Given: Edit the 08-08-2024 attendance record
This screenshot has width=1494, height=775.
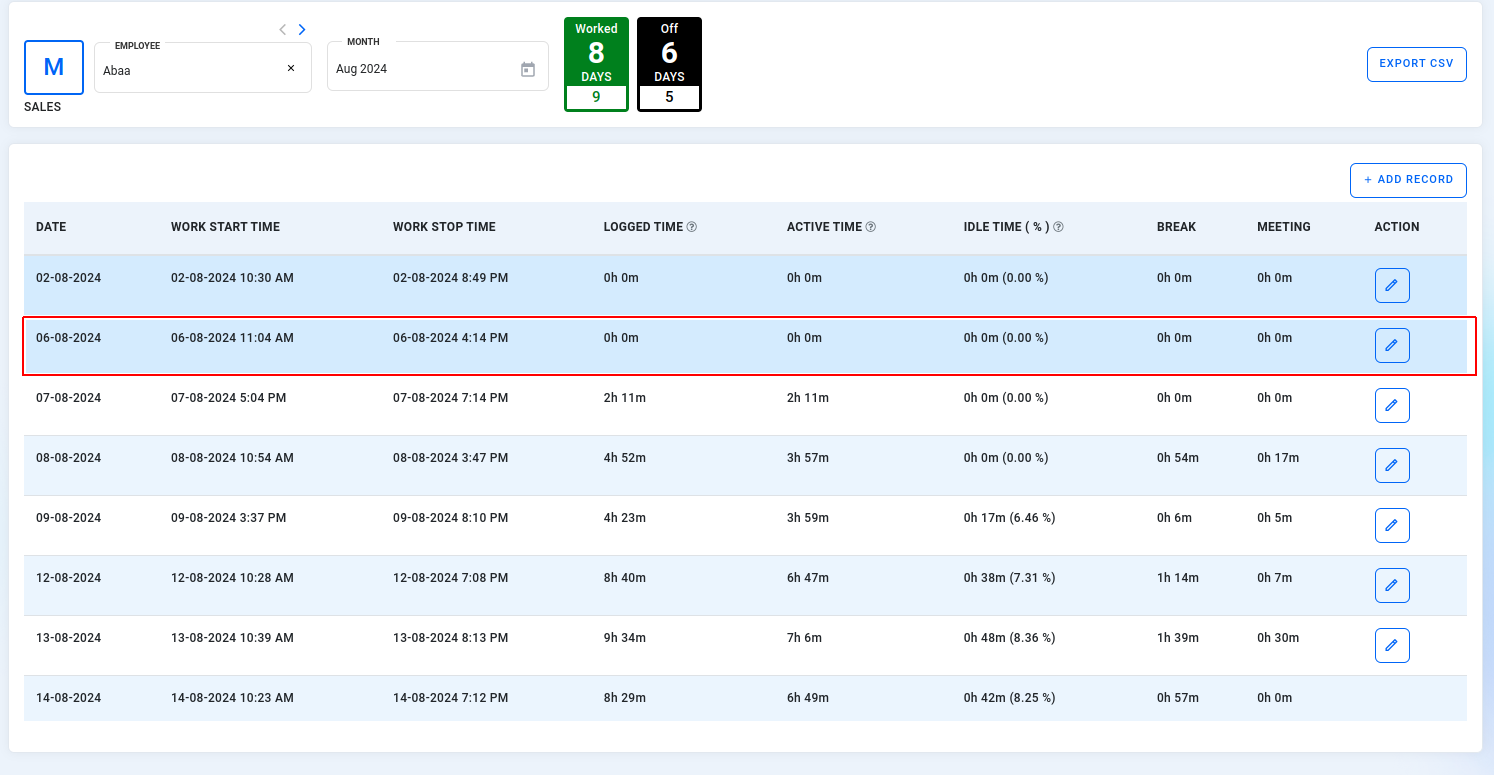Looking at the screenshot, I should click(x=1392, y=465).
